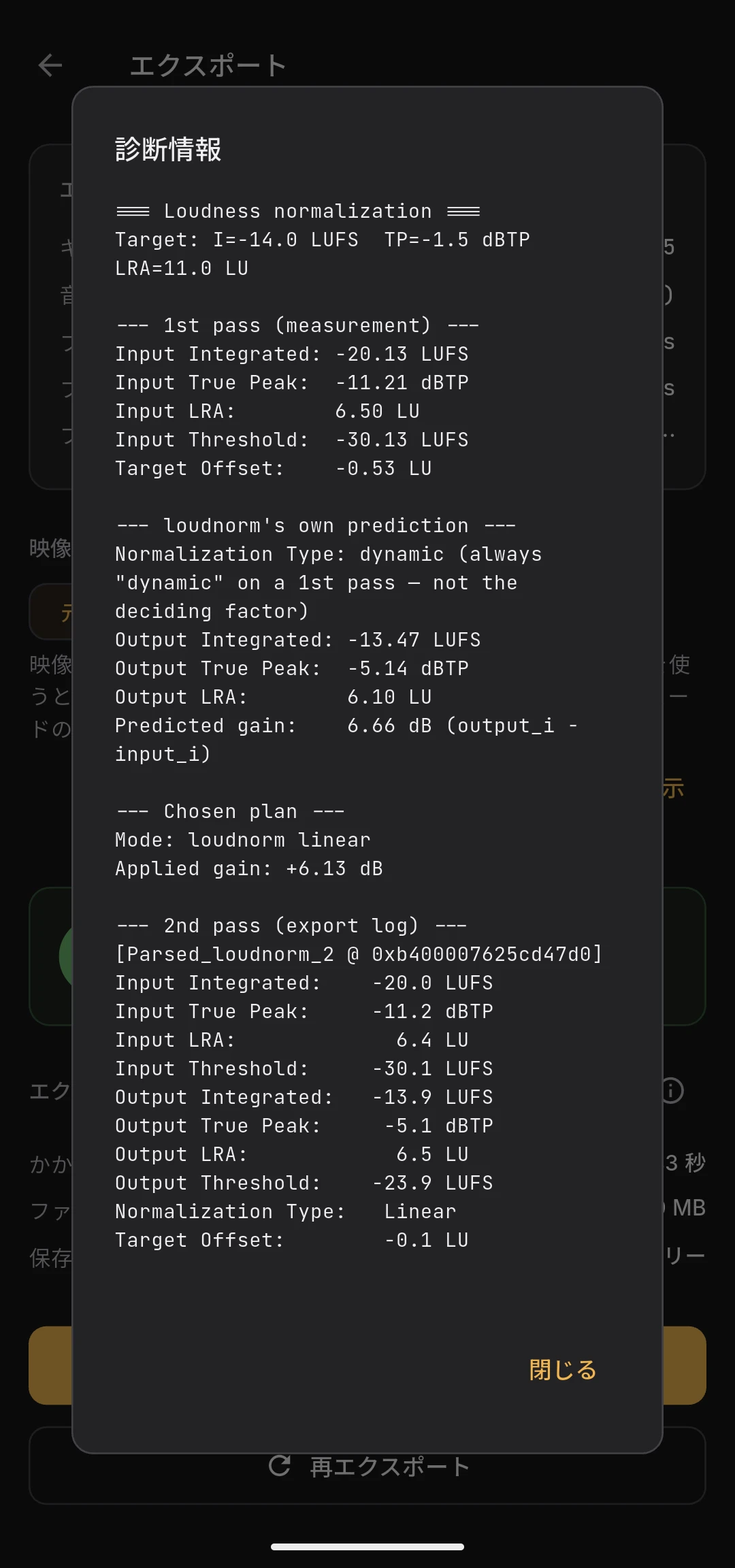Click the Chosen plan heading
Image resolution: width=735 pixels, height=1568 pixels.
pos(230,811)
